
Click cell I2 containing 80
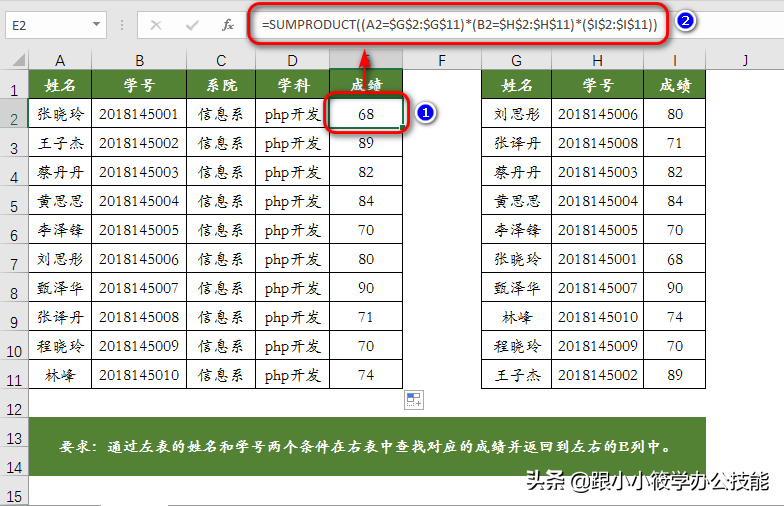pyautogui.click(x=674, y=114)
